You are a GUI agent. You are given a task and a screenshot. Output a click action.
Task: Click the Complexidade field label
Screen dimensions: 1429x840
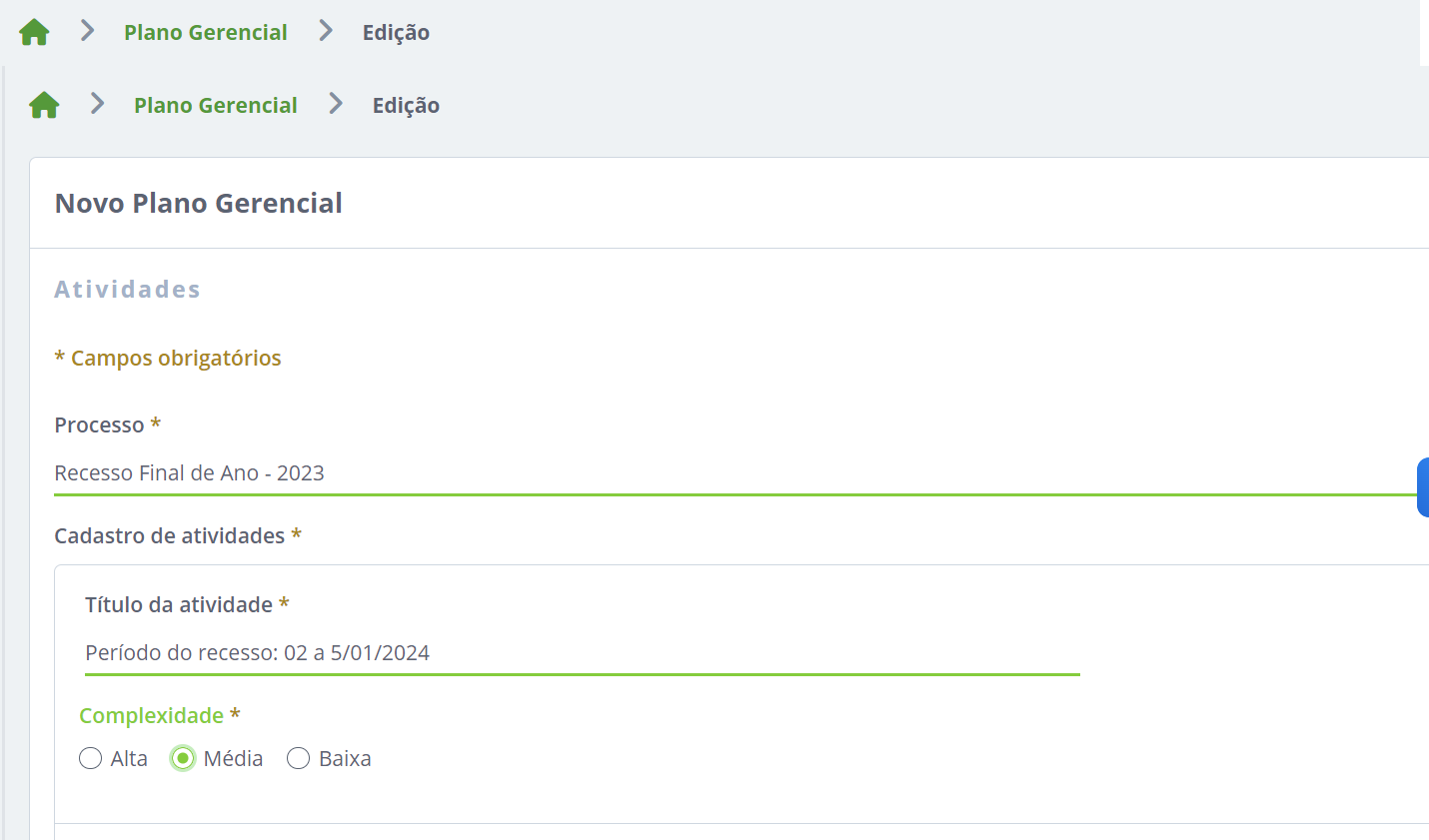click(x=151, y=716)
